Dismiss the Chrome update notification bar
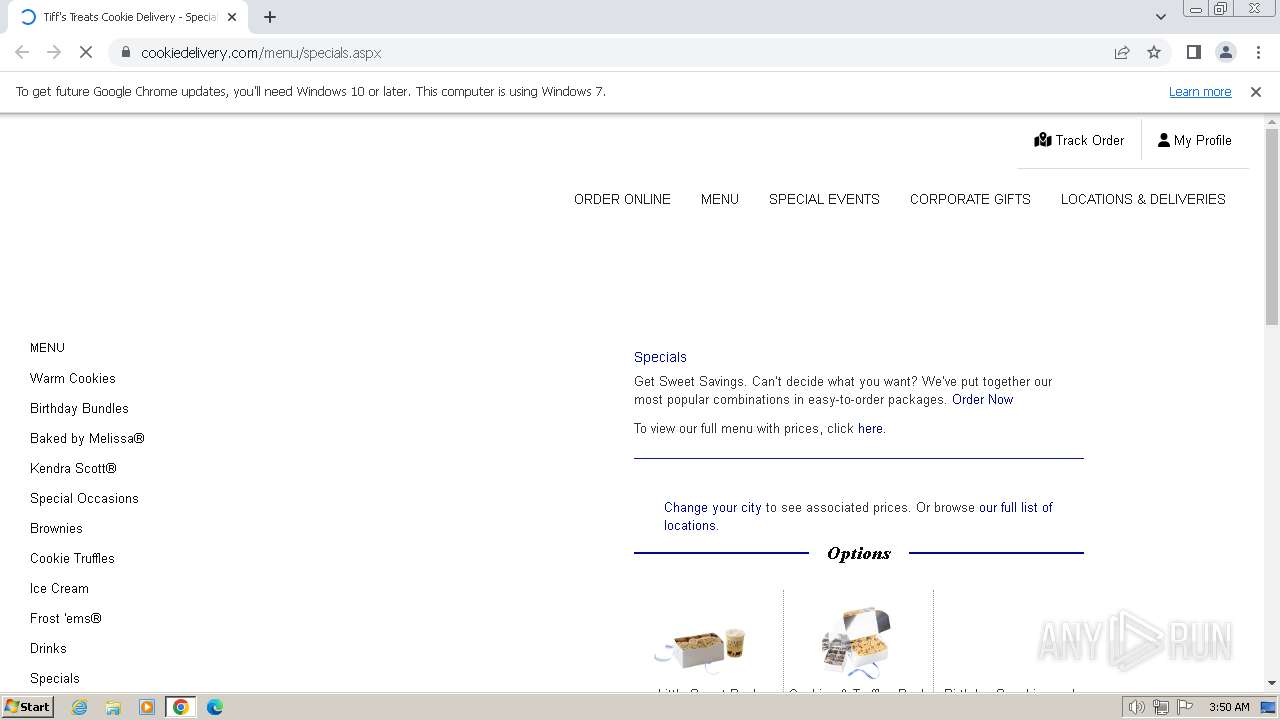This screenshot has height=720, width=1280. [1256, 92]
